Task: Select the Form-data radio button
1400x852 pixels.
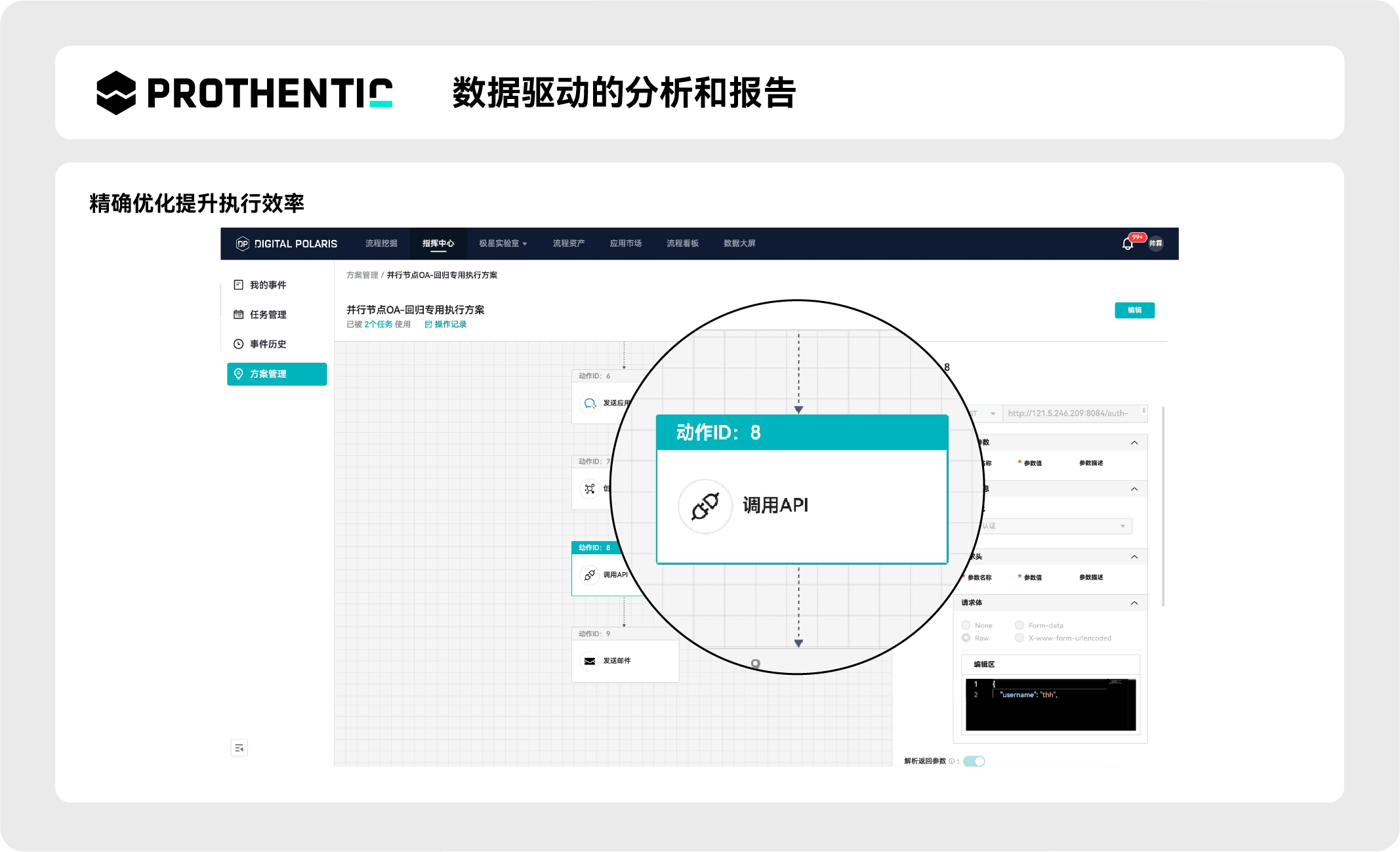Action: click(x=1019, y=625)
